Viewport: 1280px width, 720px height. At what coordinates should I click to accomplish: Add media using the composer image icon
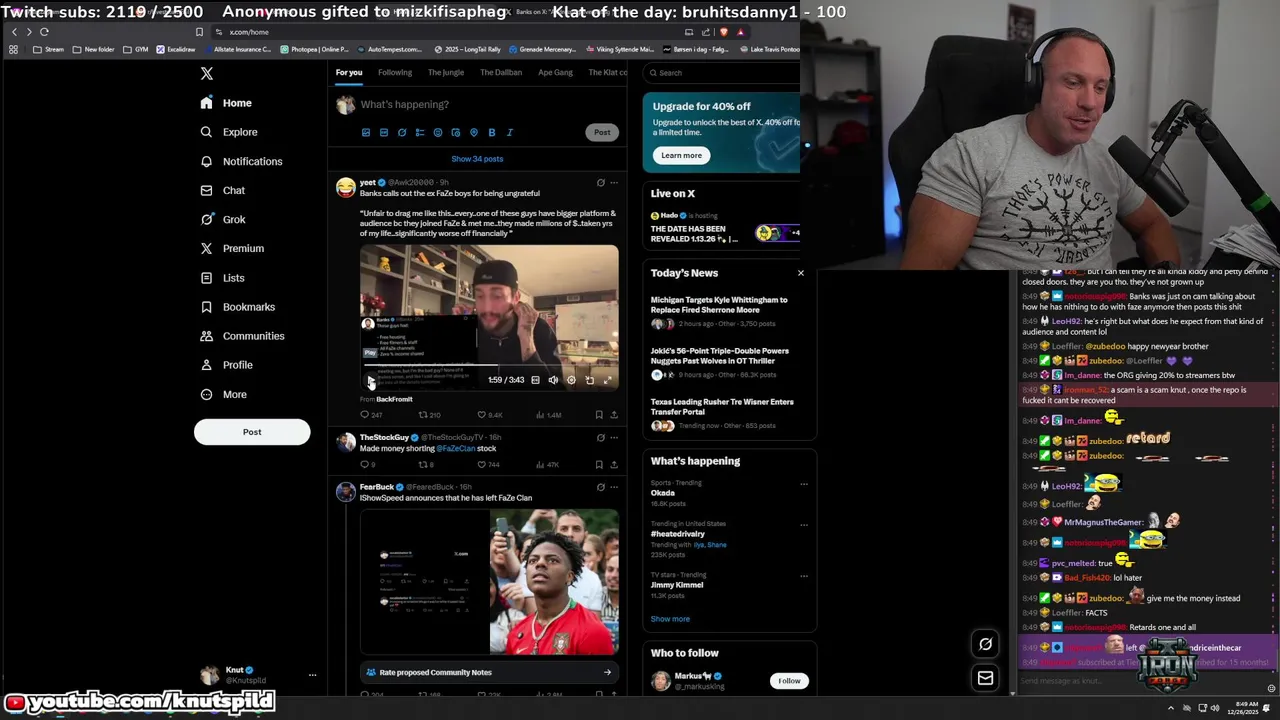click(366, 132)
